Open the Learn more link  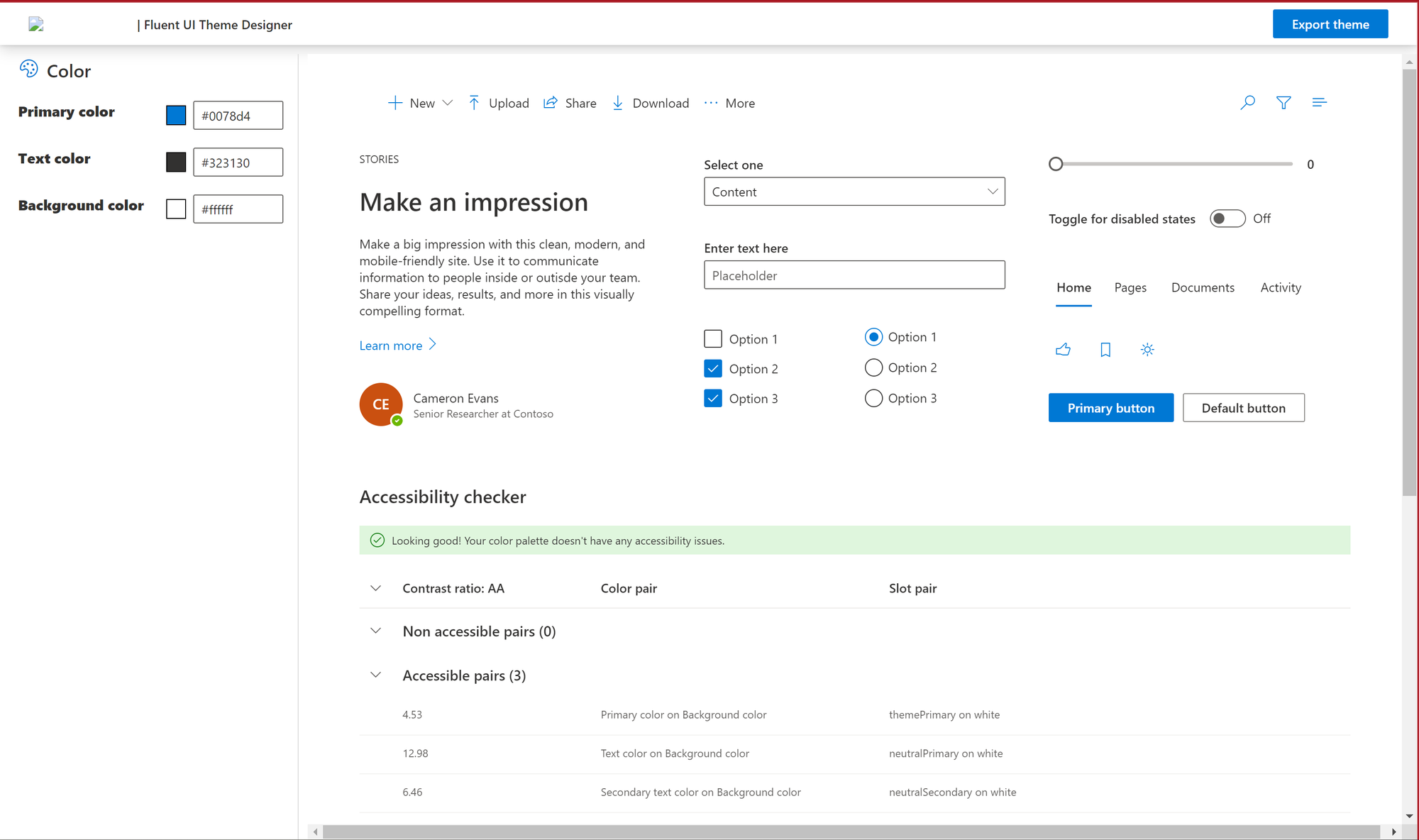[x=391, y=345]
